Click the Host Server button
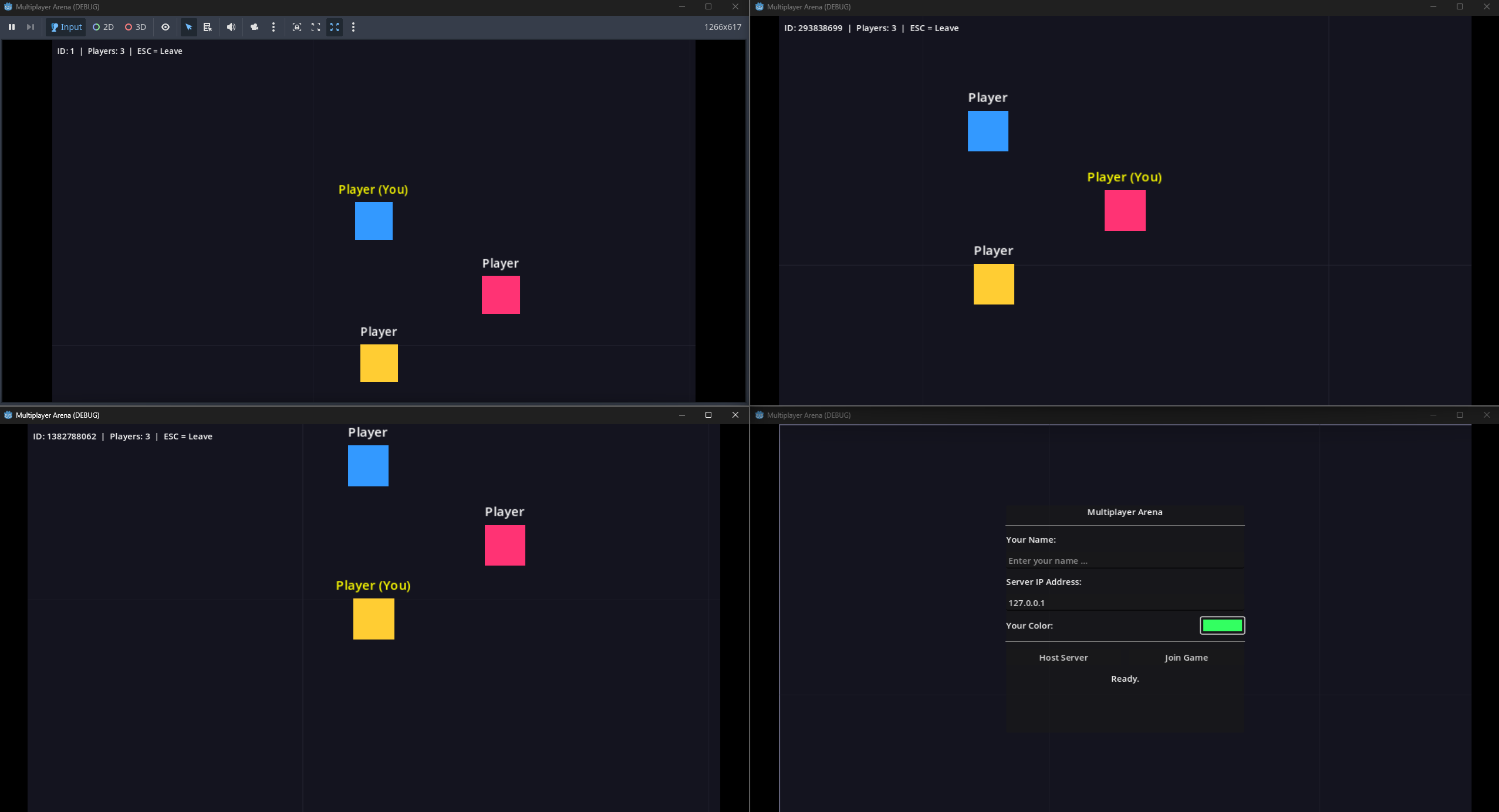This screenshot has height=812, width=1499. pyautogui.click(x=1063, y=658)
